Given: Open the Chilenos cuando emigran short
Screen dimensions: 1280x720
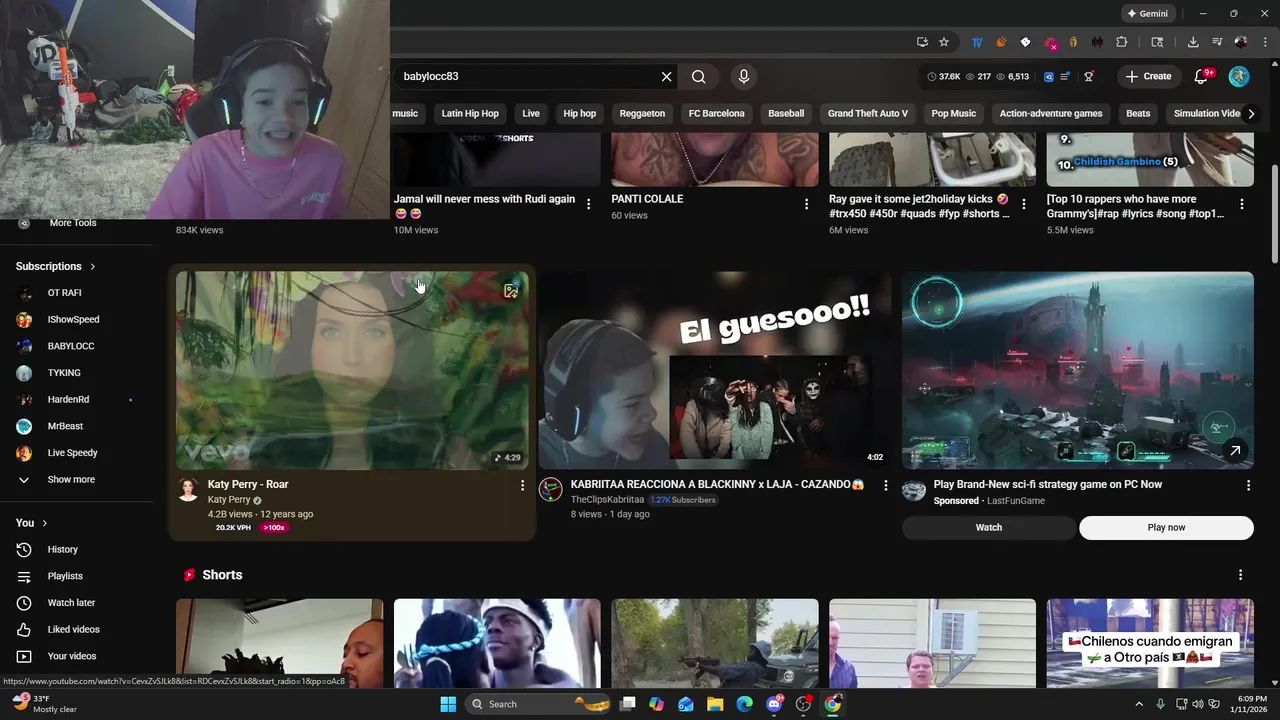Looking at the screenshot, I should 1150,643.
